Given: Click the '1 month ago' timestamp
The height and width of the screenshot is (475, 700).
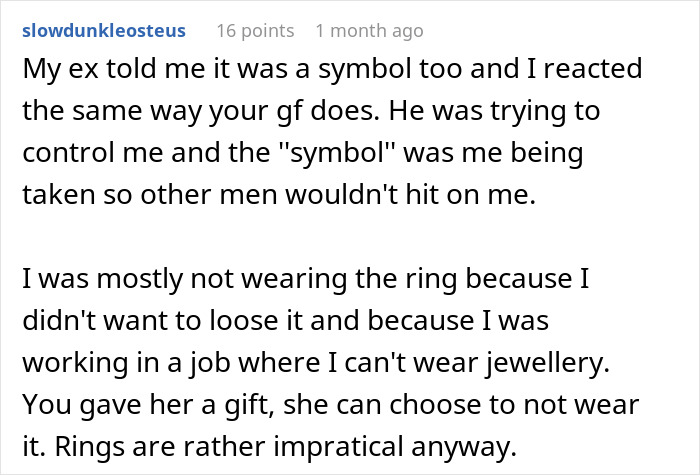Looking at the screenshot, I should 369,31.
